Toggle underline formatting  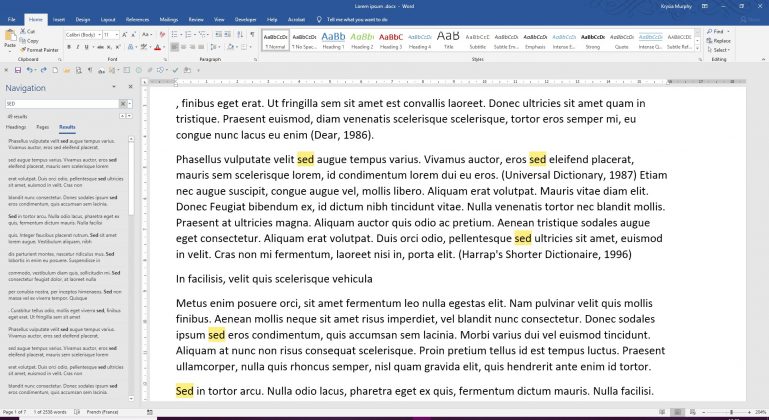point(86,47)
